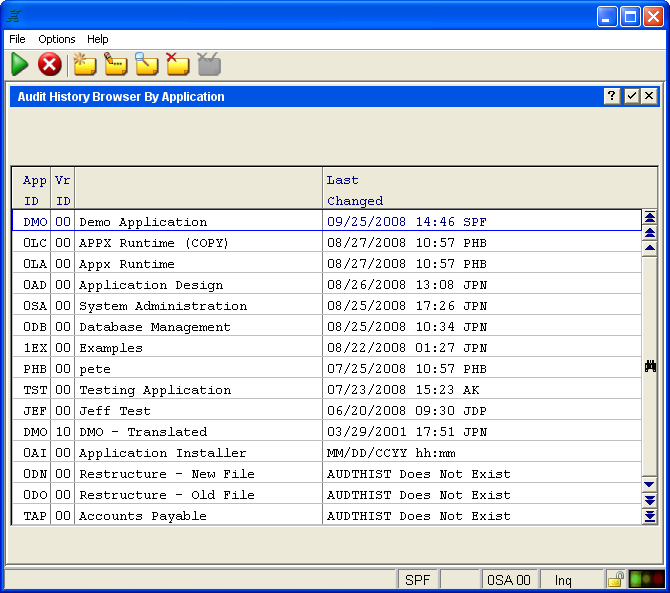Click the page-down double arrow scroll button
The height and width of the screenshot is (593, 670).
(649, 500)
